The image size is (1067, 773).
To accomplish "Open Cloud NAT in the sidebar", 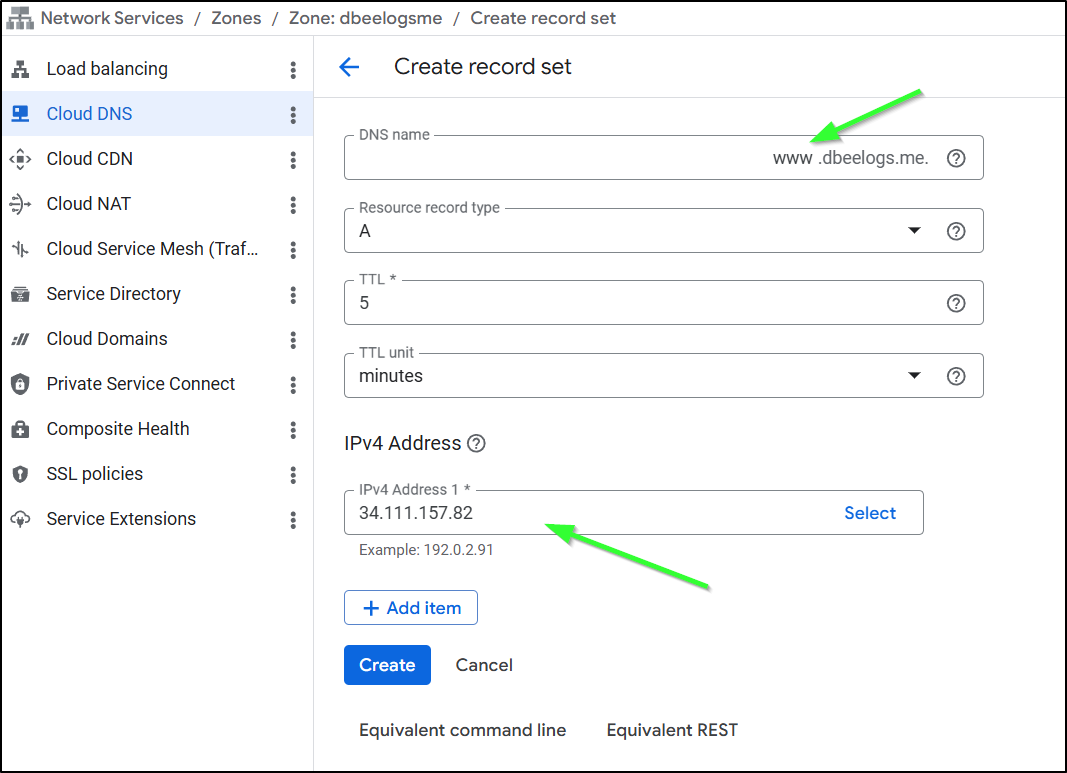I will (89, 204).
